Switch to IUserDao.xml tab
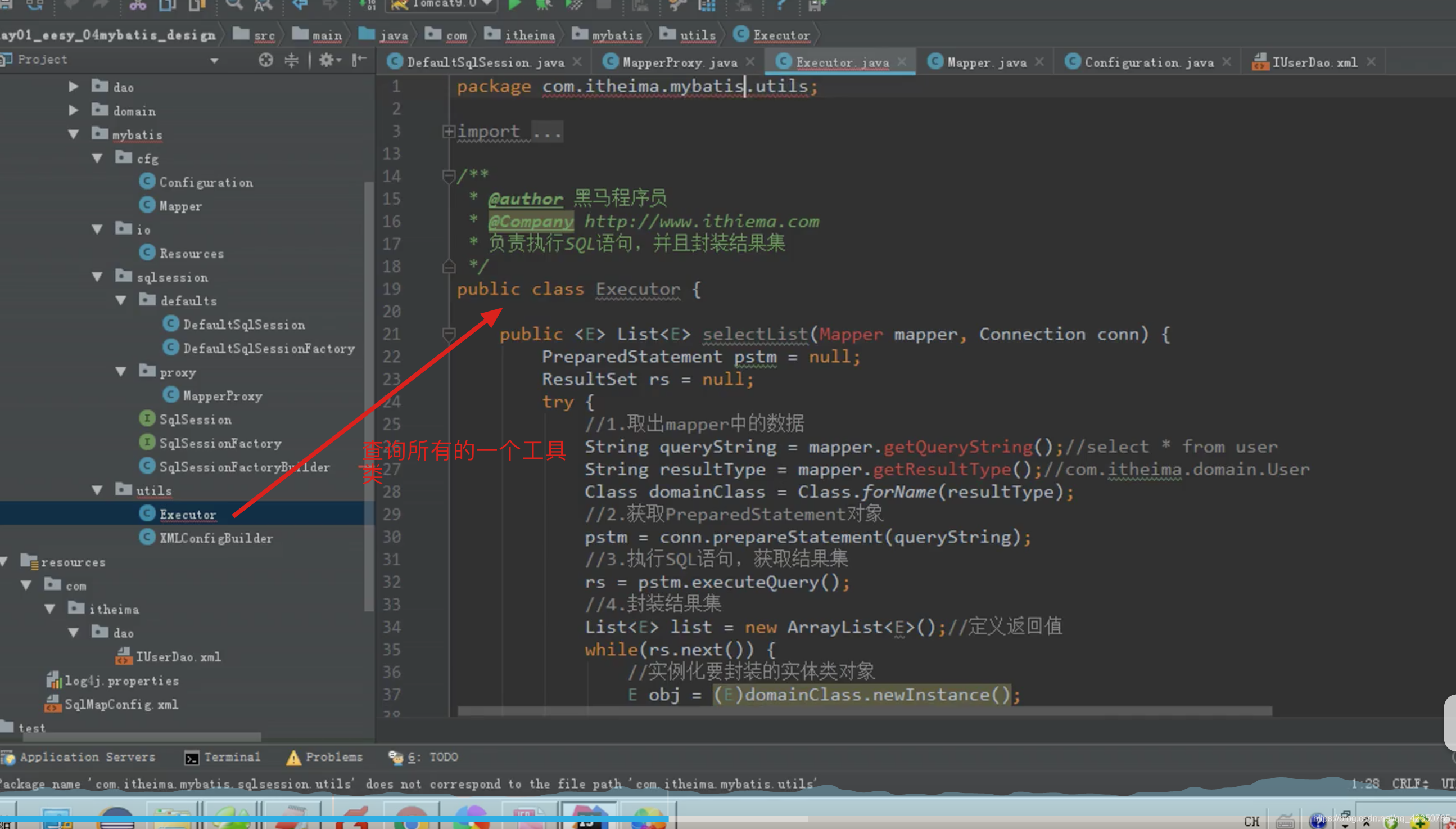1456x829 pixels. point(1314,62)
